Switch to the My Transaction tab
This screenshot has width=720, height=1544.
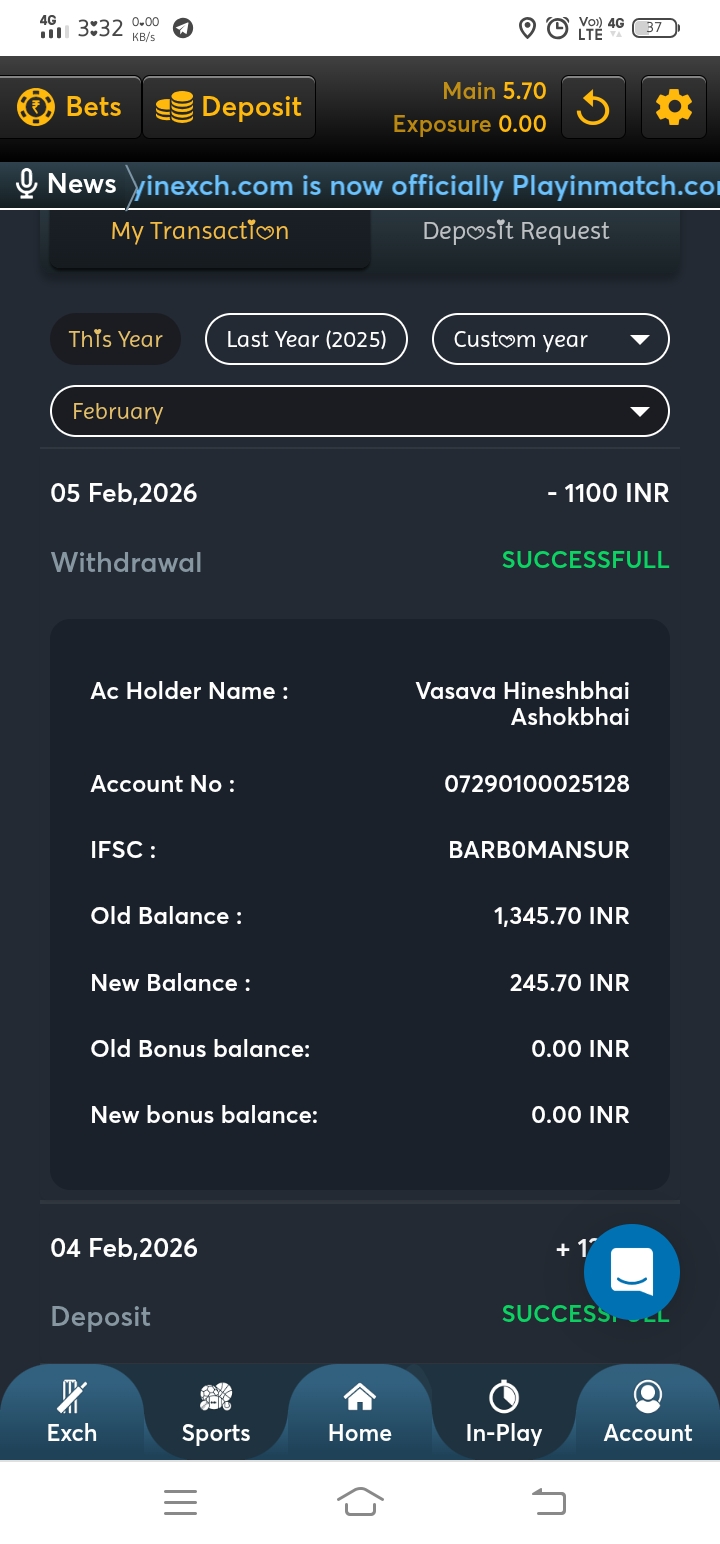[200, 231]
